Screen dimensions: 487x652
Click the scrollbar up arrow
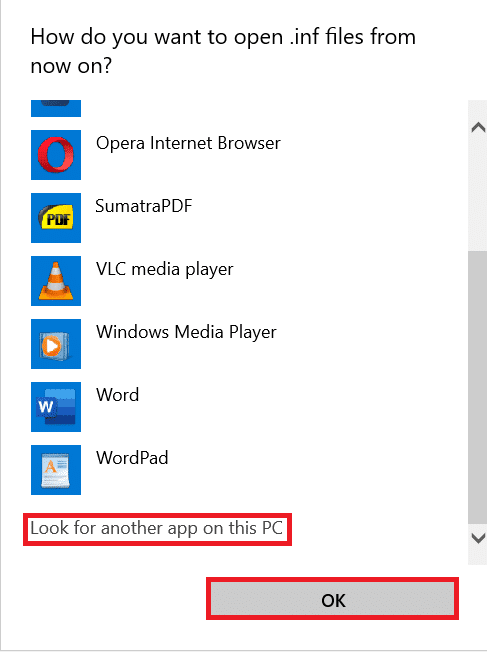coord(478,127)
